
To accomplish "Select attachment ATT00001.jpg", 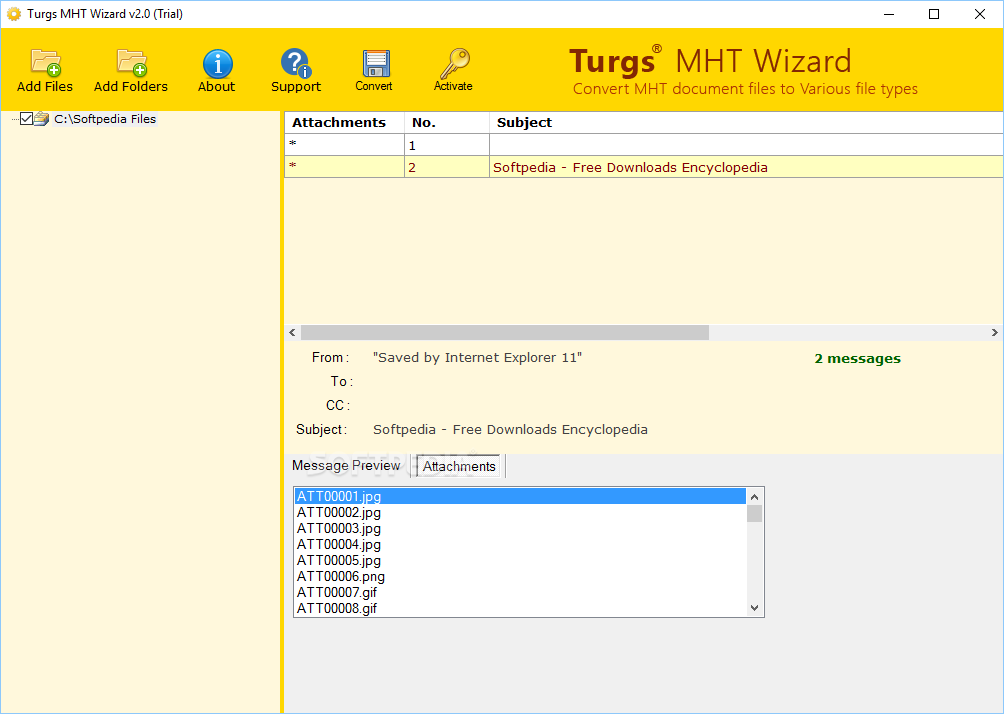I will click(x=520, y=496).
